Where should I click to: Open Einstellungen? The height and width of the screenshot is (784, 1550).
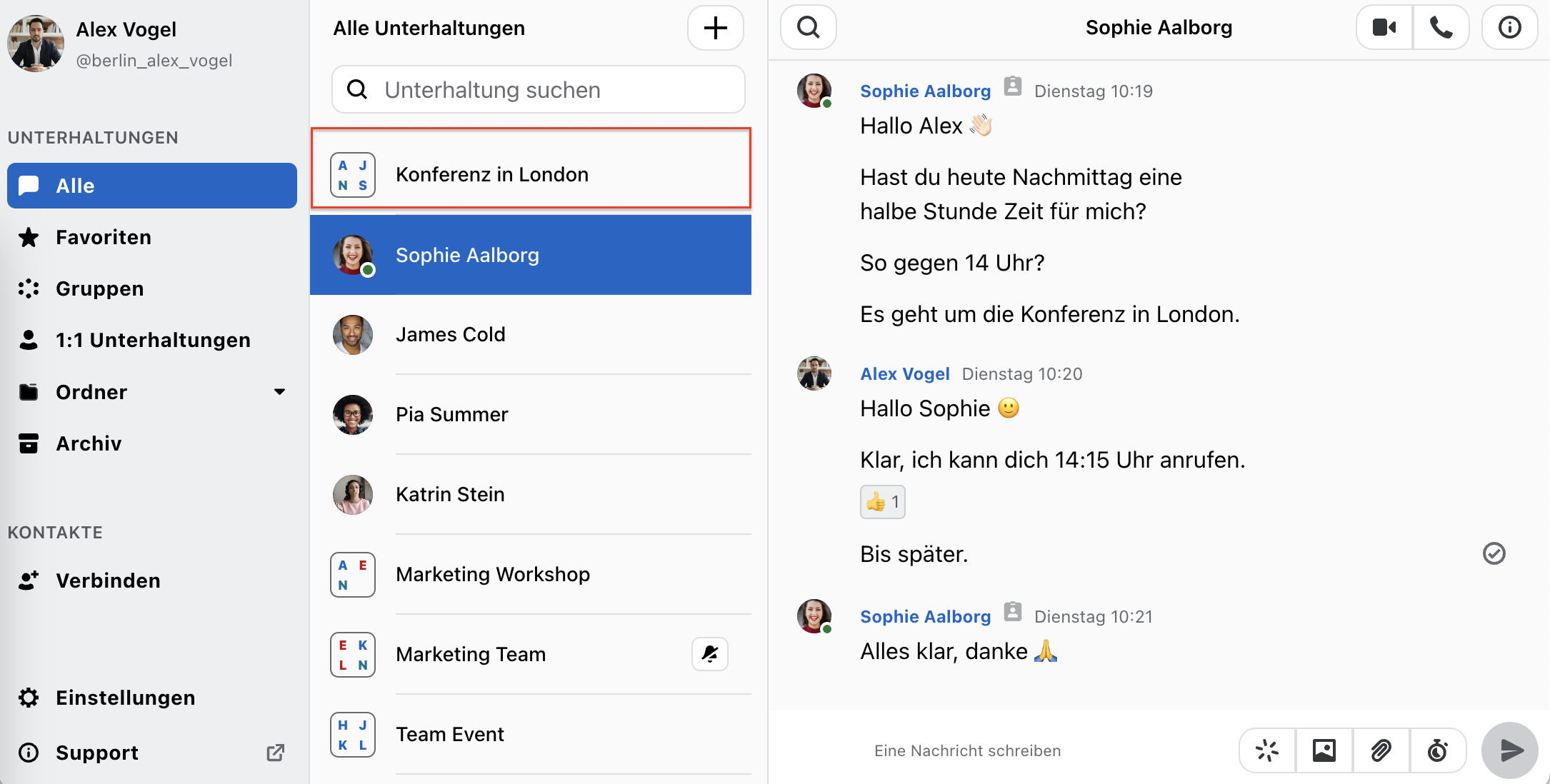[x=152, y=698]
